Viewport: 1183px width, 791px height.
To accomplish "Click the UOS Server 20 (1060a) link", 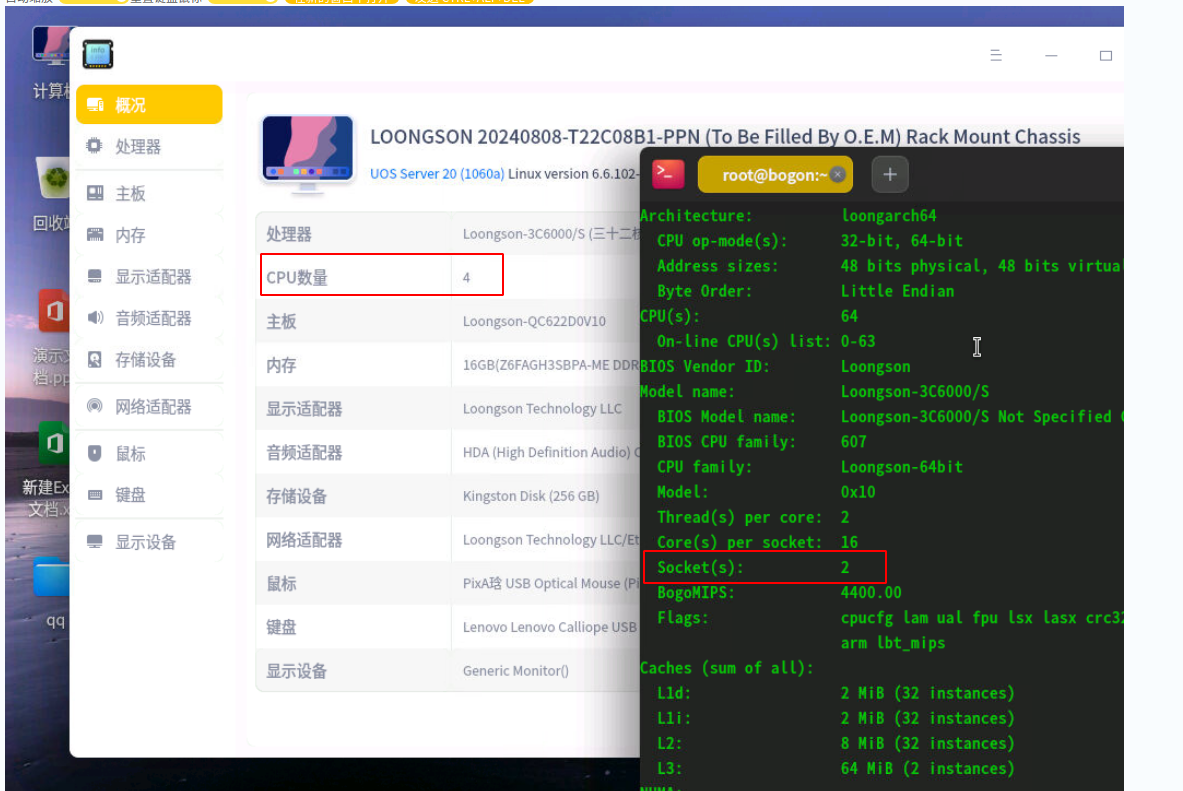I will pos(436,174).
